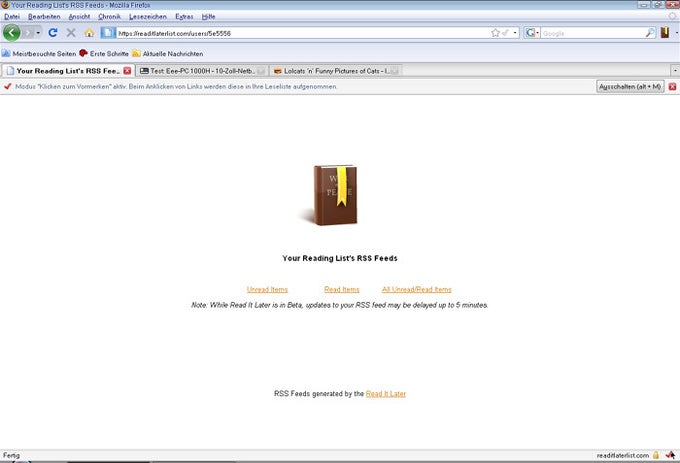This screenshot has width=680, height=463.
Task: Open the Google search engine selector
Action: (531, 33)
